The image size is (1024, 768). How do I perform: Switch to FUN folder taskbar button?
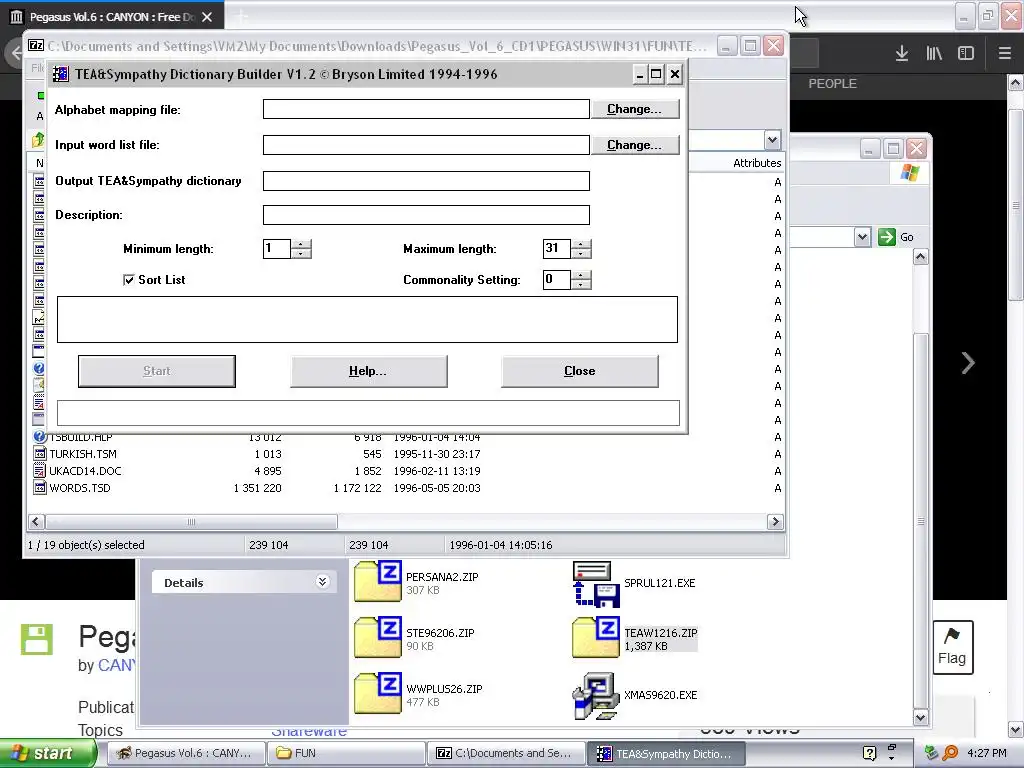346,754
